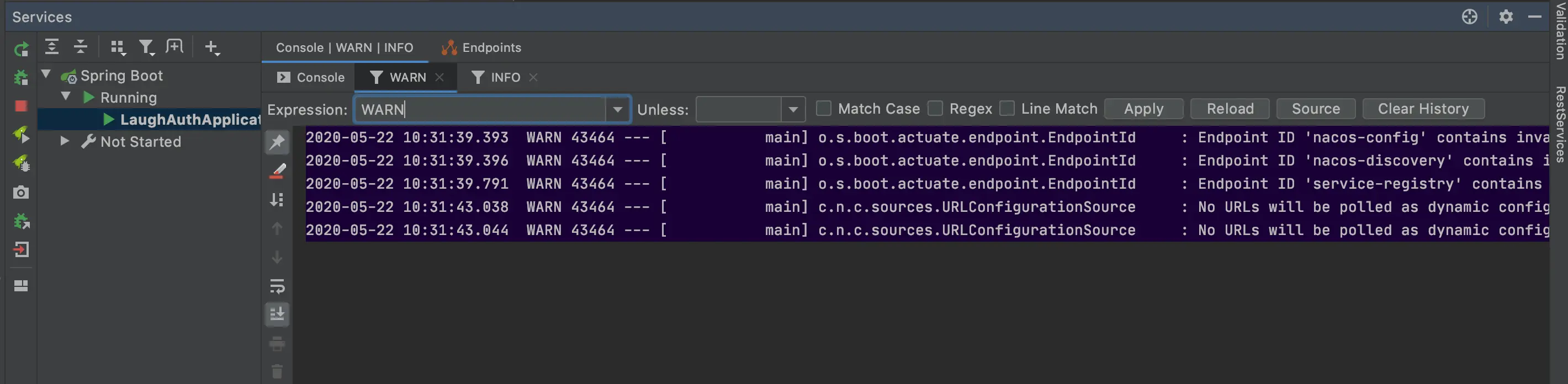Image resolution: width=1568 pixels, height=384 pixels.
Task: Click the Rerun in Debug bug icon
Action: [22, 77]
